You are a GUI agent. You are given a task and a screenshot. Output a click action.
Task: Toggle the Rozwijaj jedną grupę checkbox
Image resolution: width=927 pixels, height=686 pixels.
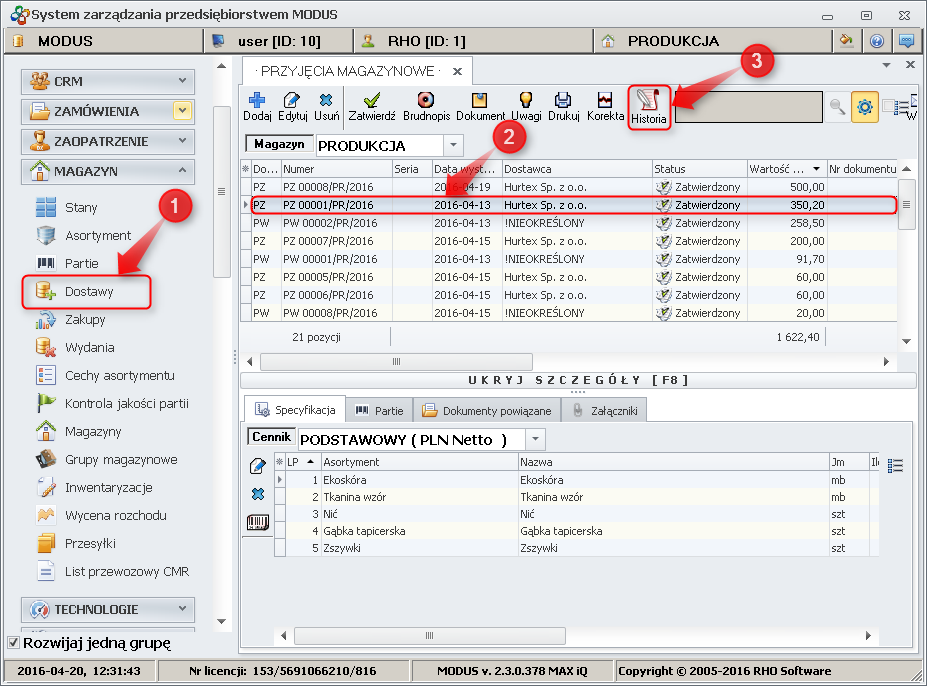(13, 643)
